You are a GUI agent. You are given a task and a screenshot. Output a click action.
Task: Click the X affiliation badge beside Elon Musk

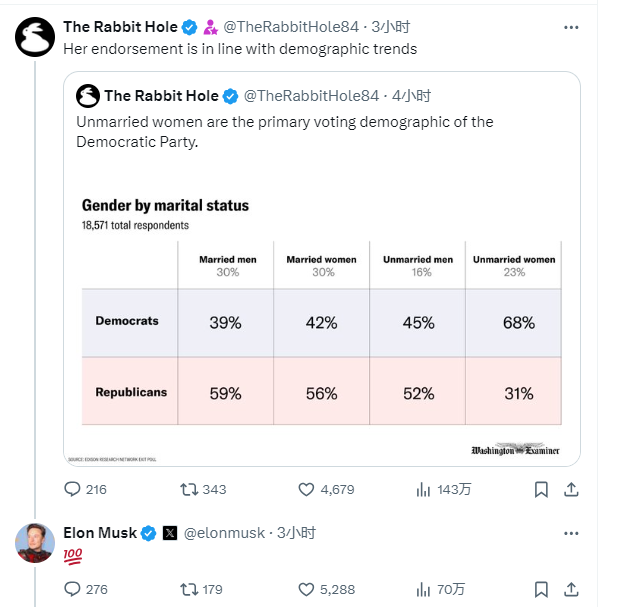tap(170, 533)
